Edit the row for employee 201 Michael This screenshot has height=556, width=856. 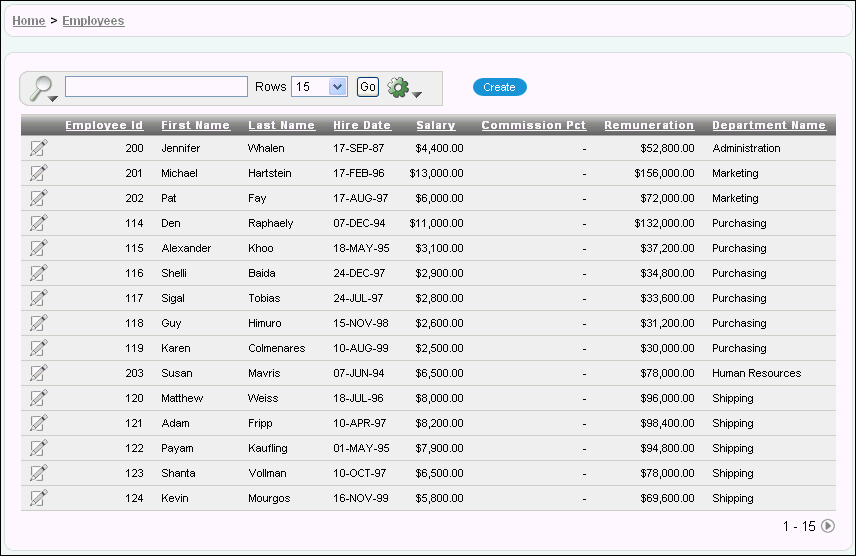[38, 173]
